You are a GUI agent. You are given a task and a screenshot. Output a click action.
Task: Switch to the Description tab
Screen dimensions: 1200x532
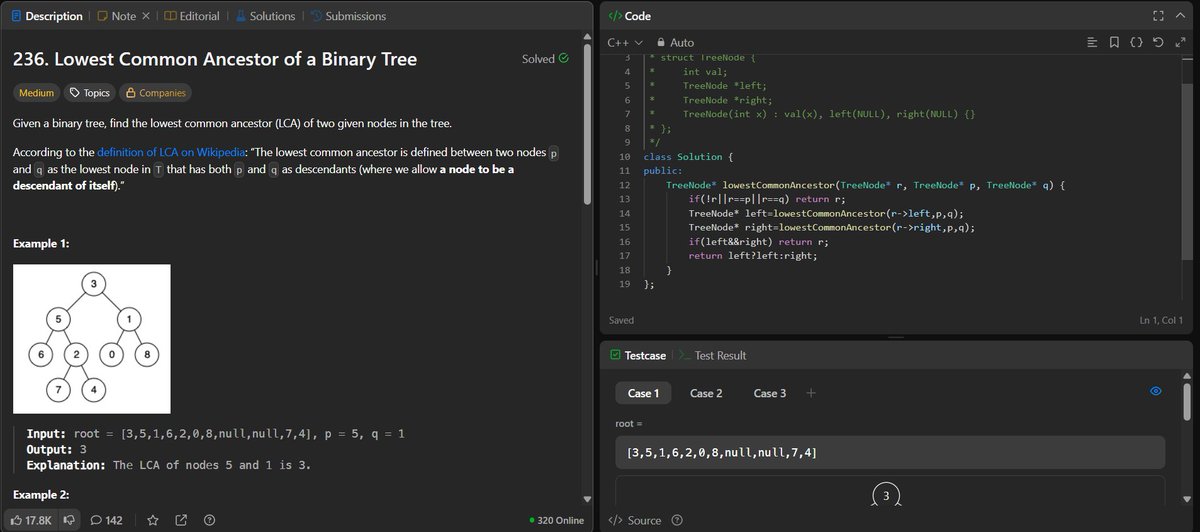click(x=46, y=16)
